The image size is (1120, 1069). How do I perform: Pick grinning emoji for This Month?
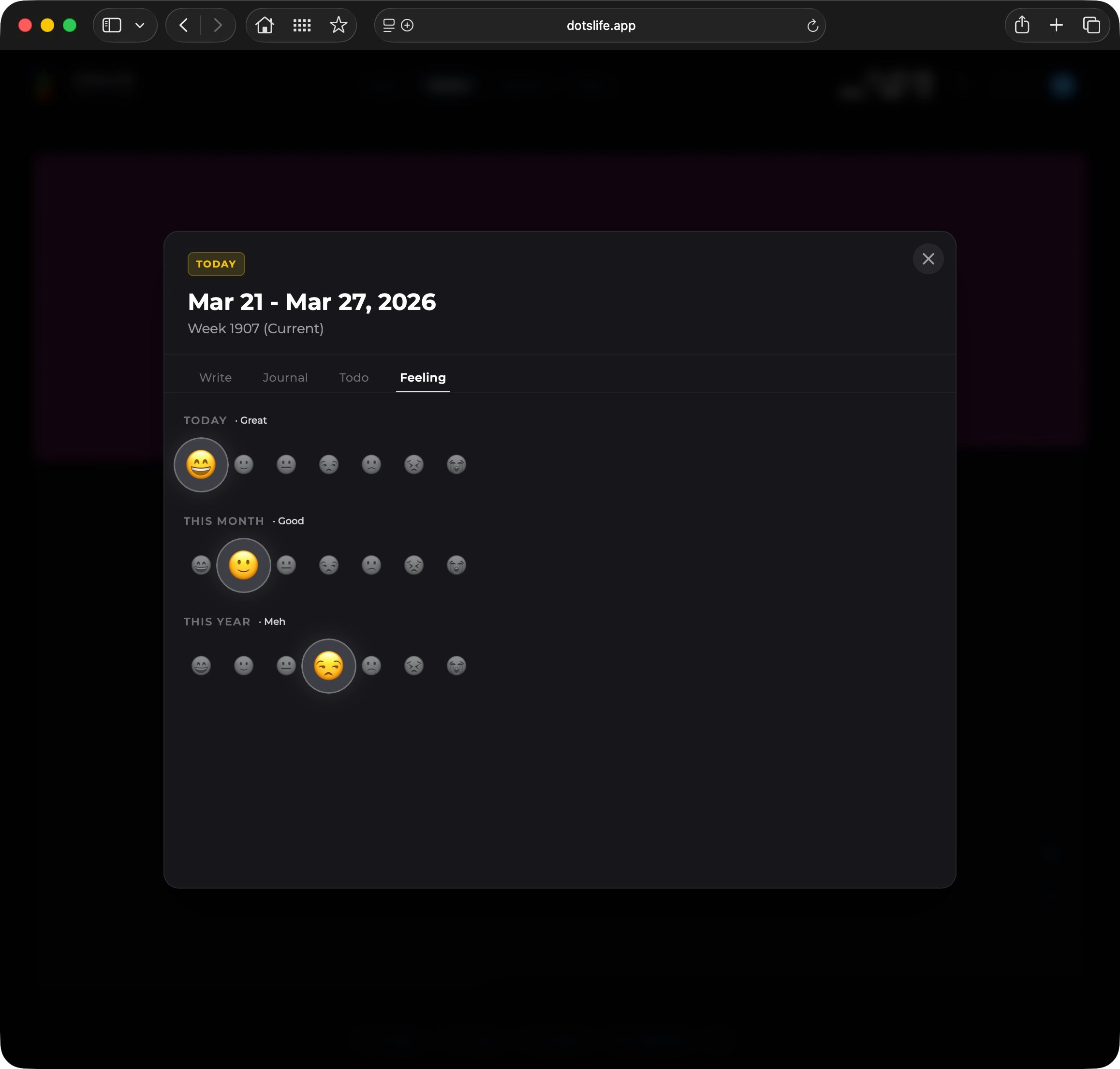[201, 565]
